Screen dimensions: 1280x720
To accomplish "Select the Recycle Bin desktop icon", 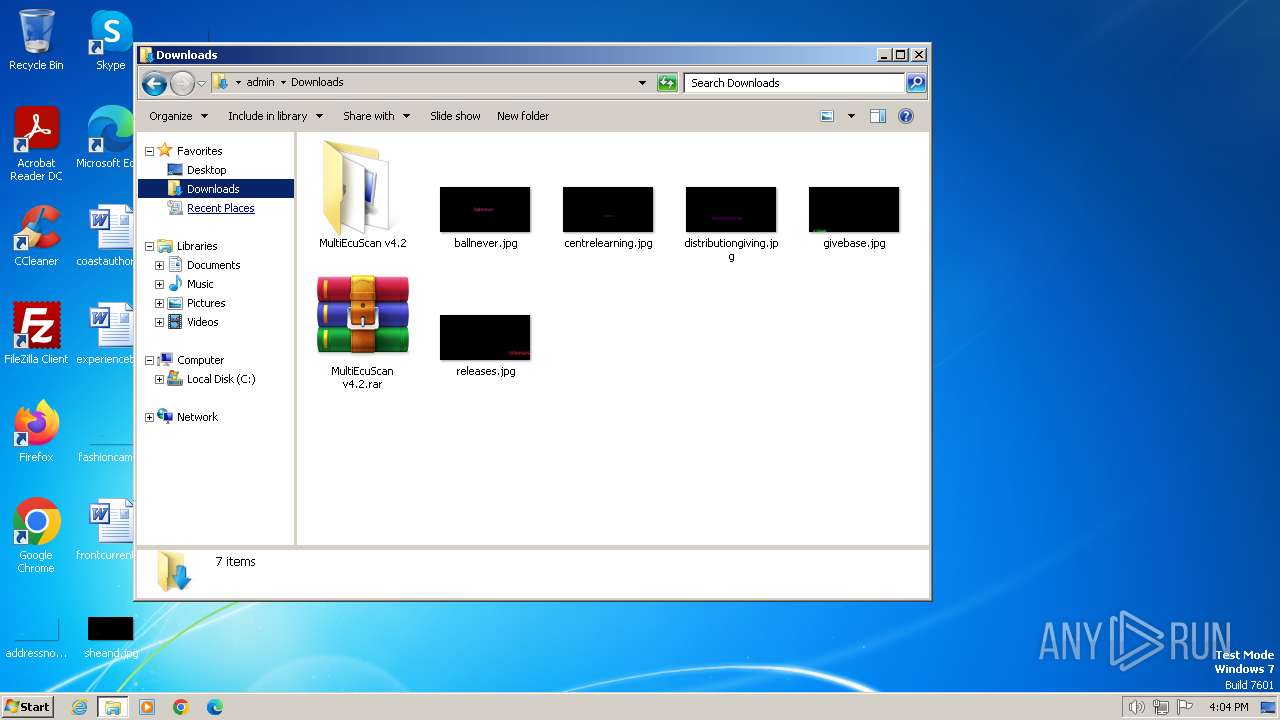I will pos(36,40).
